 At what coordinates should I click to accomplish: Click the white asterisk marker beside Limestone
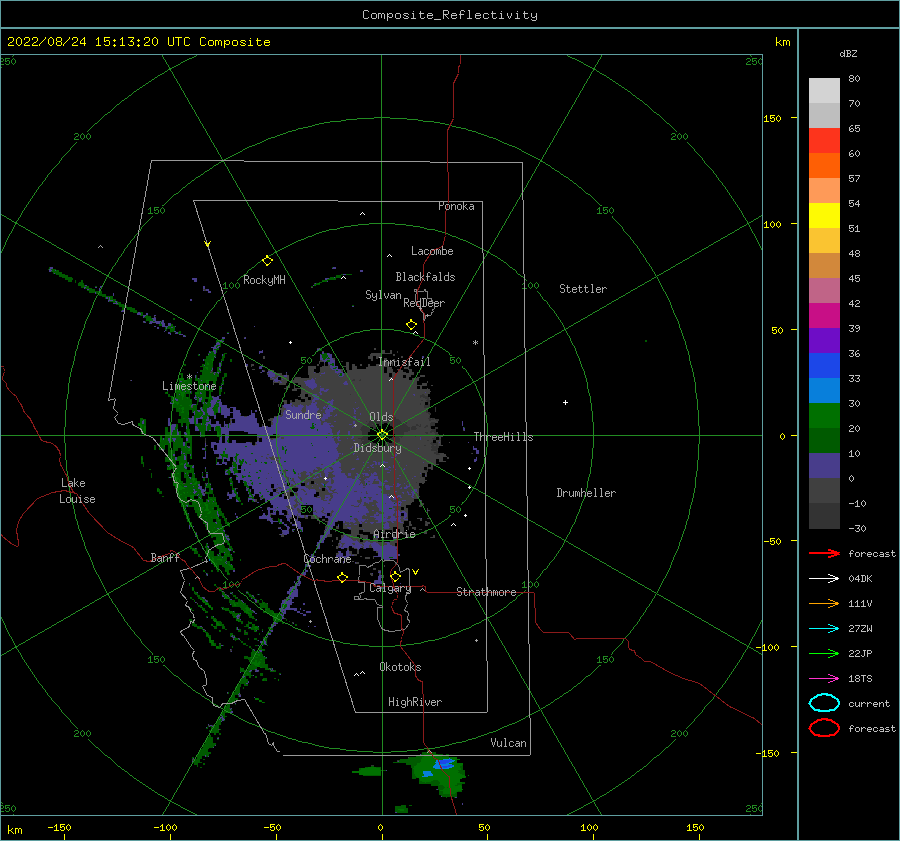tap(189, 377)
